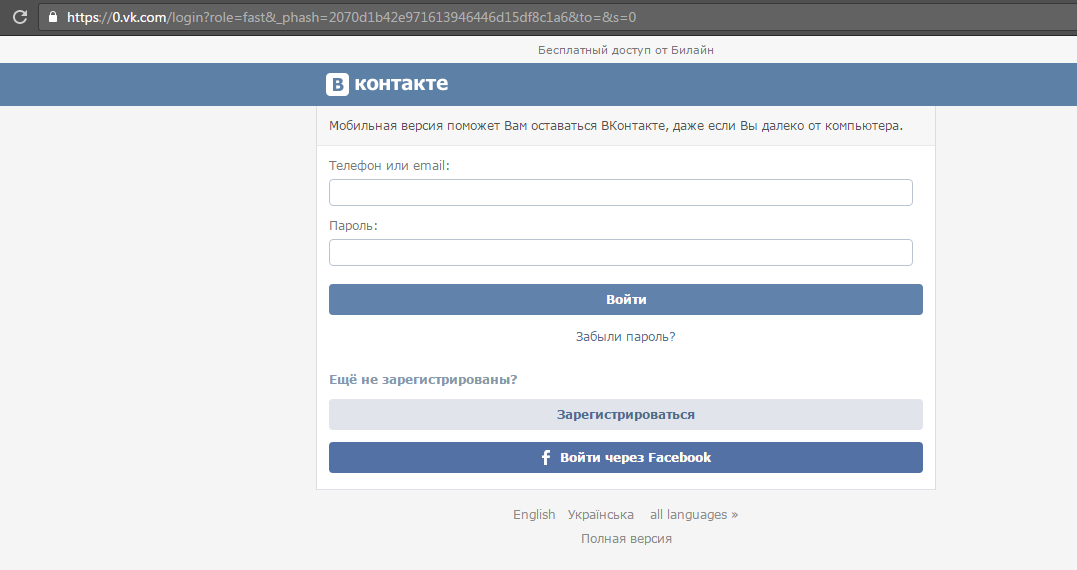Click the "Телефон или email:" field label

[x=389, y=166]
